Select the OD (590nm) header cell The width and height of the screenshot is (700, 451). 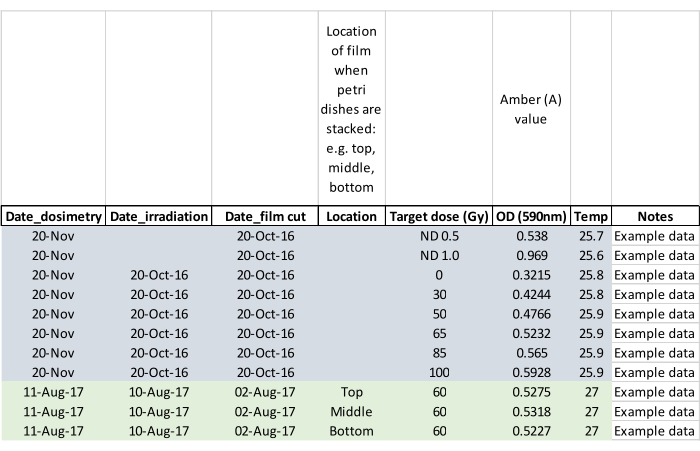click(x=530, y=216)
